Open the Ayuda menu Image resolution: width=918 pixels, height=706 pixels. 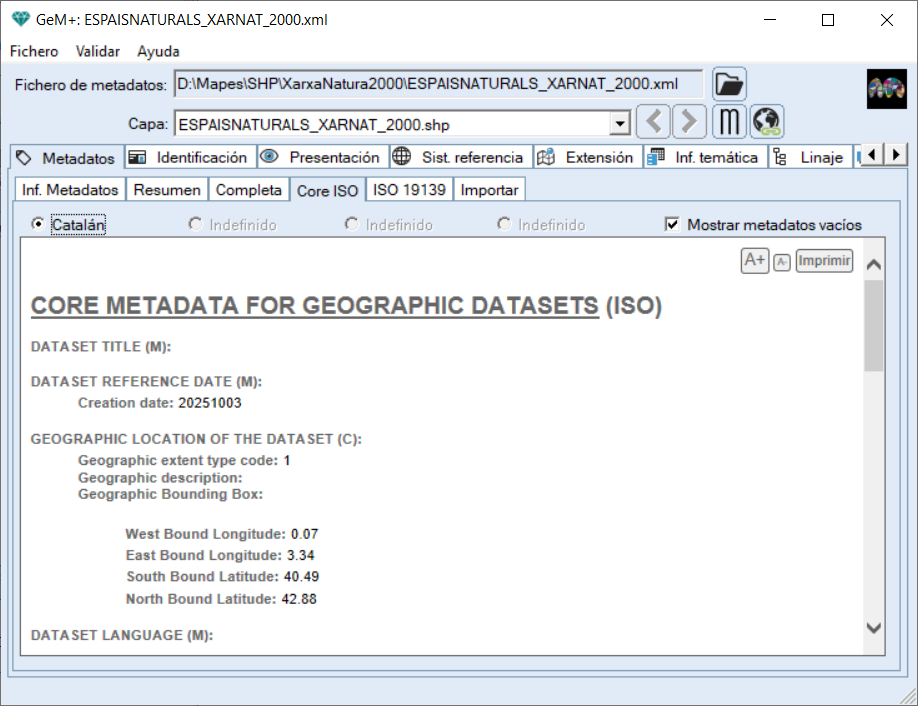[x=159, y=51]
